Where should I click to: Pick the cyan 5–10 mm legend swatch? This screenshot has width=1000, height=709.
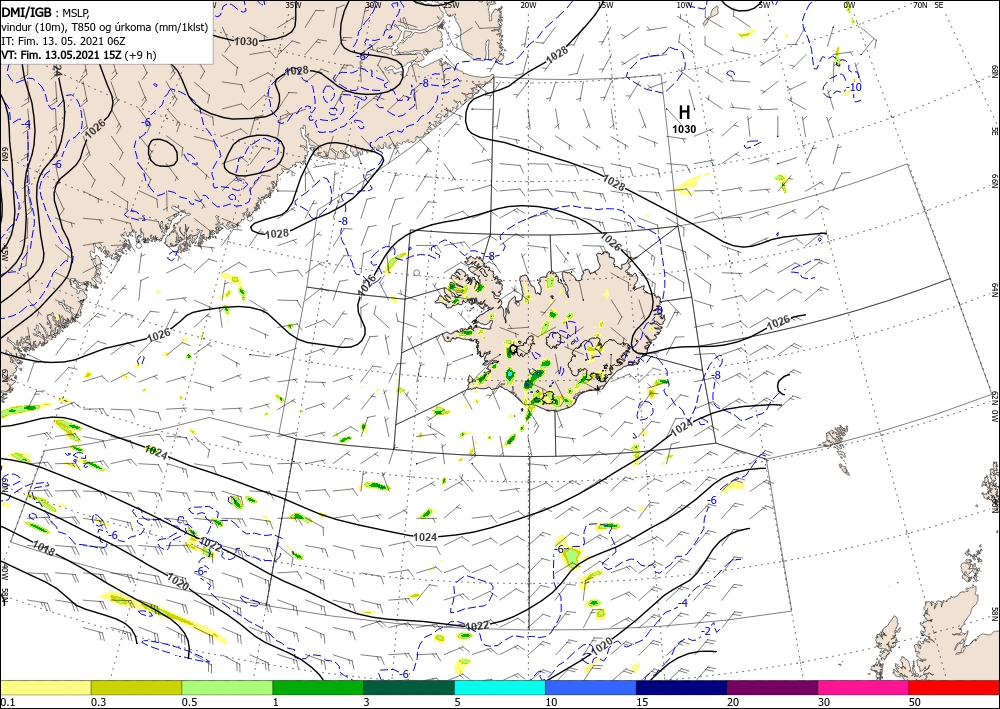[500, 687]
